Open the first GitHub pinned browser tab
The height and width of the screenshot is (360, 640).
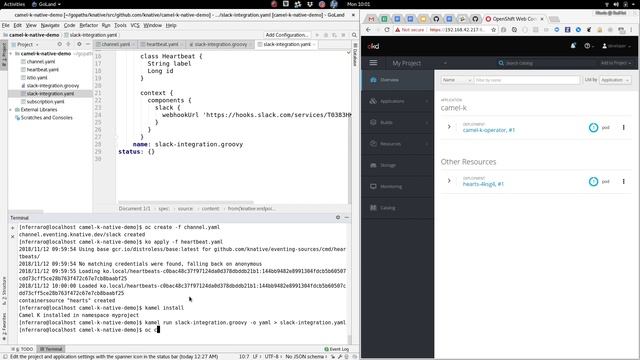click(x=436, y=19)
